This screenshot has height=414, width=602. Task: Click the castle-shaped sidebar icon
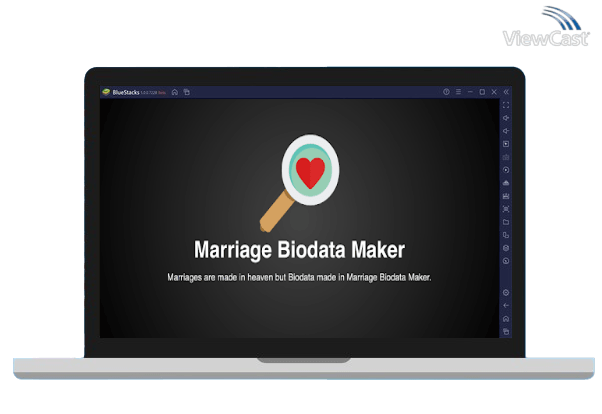coord(506,196)
